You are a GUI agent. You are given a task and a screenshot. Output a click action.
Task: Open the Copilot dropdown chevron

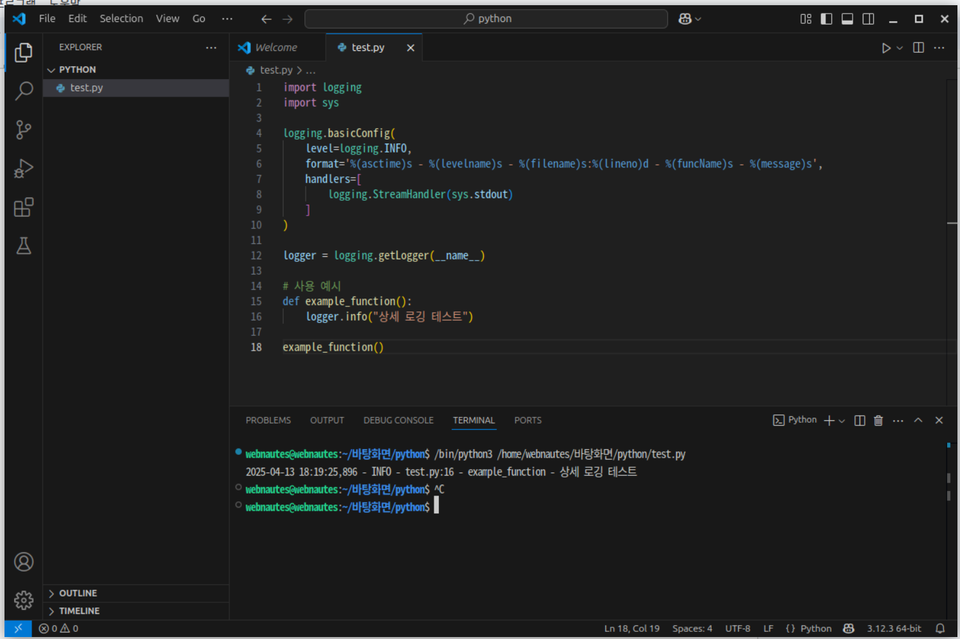pos(698,19)
